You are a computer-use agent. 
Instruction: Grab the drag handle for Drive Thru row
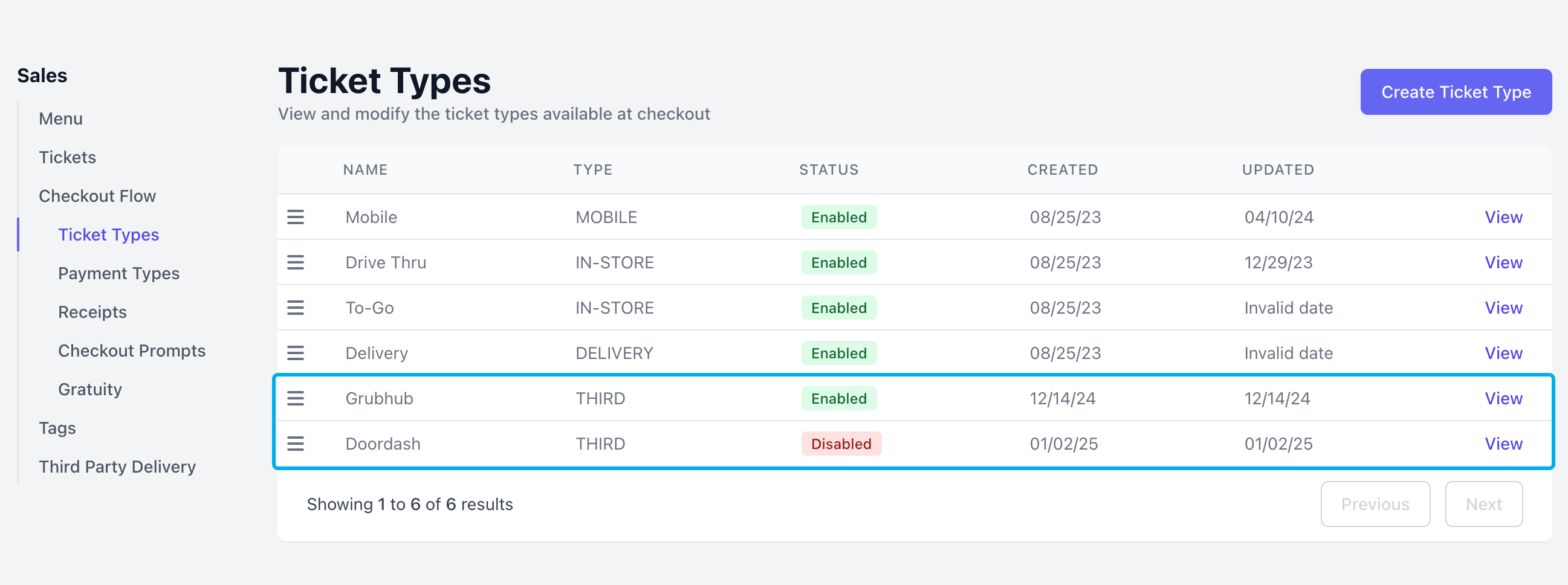[295, 262]
